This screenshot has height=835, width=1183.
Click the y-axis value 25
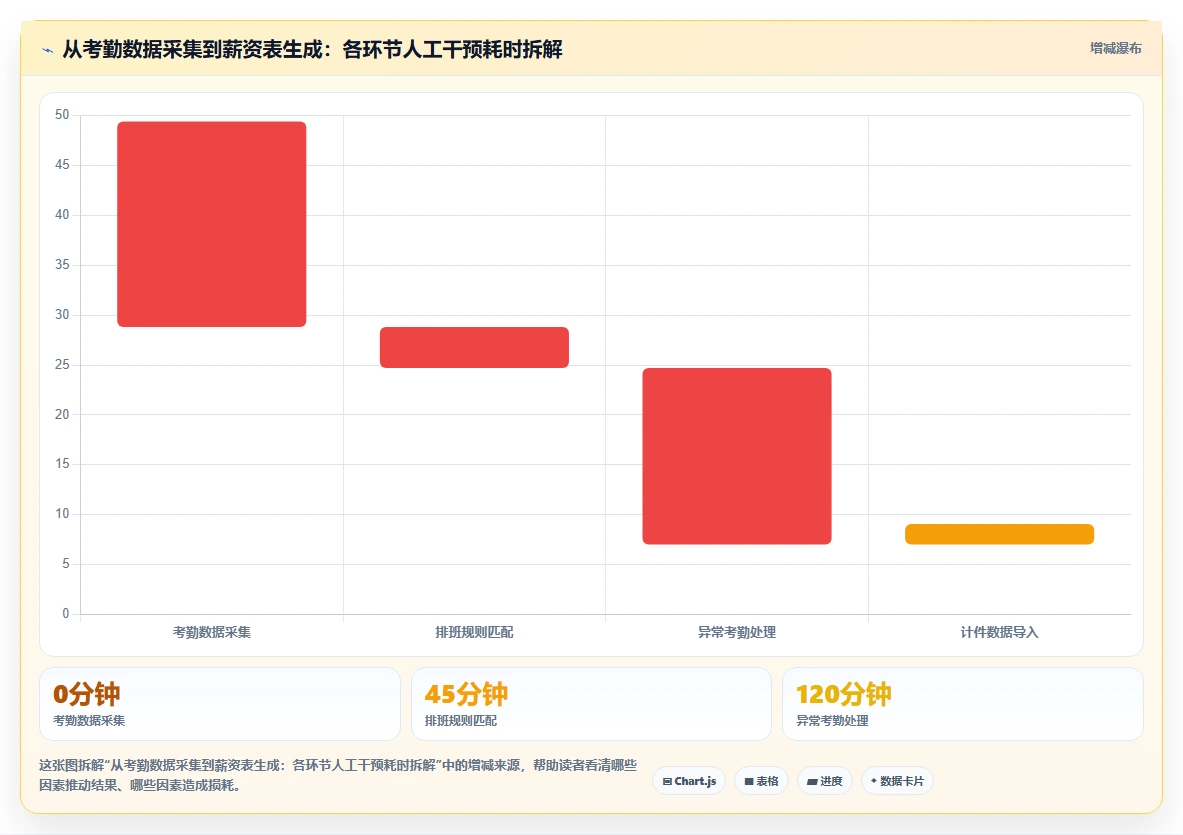click(62, 364)
